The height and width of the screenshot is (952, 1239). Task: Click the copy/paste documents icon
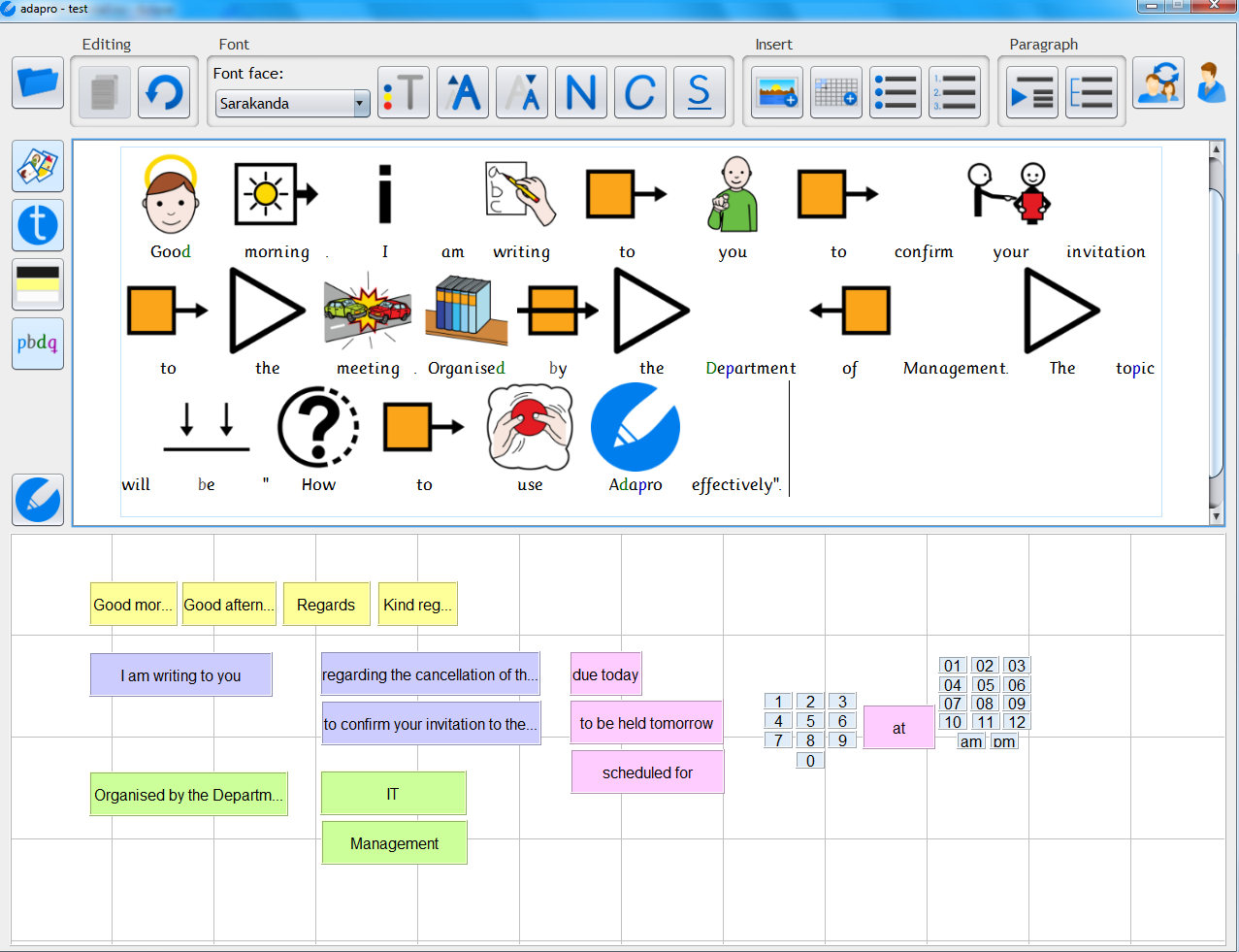coord(105,93)
